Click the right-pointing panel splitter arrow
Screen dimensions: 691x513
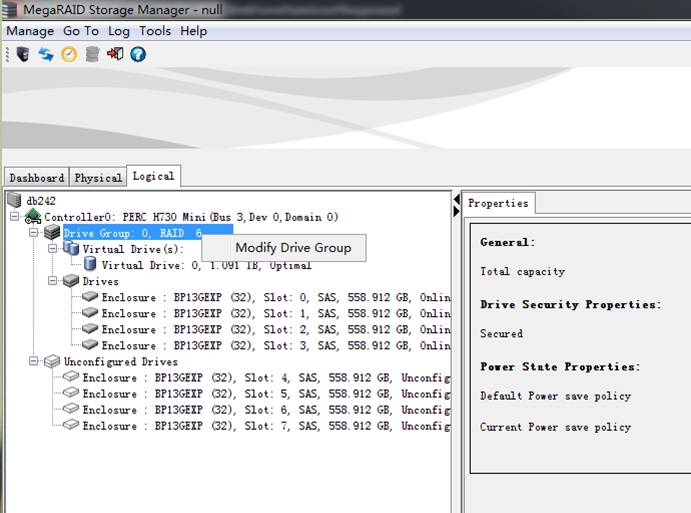click(x=457, y=212)
